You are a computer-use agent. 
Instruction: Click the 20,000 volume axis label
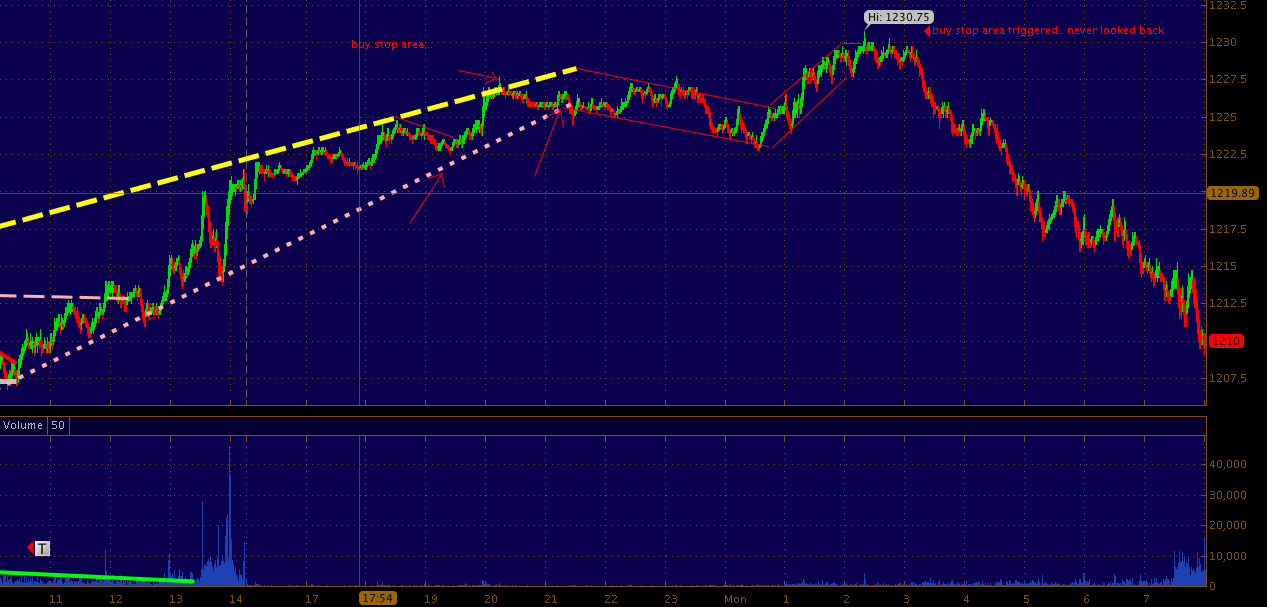click(1228, 525)
